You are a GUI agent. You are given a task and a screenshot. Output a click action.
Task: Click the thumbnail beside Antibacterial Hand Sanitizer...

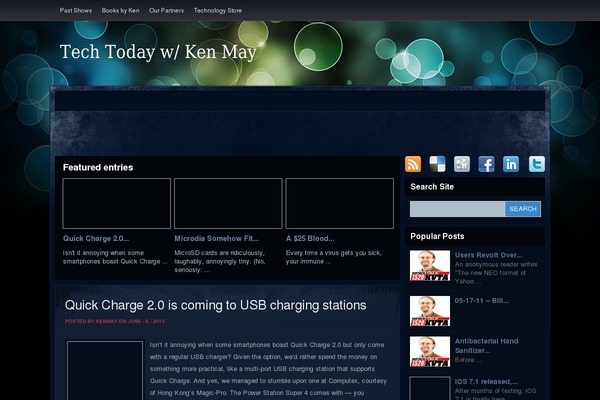pyautogui.click(x=430, y=352)
